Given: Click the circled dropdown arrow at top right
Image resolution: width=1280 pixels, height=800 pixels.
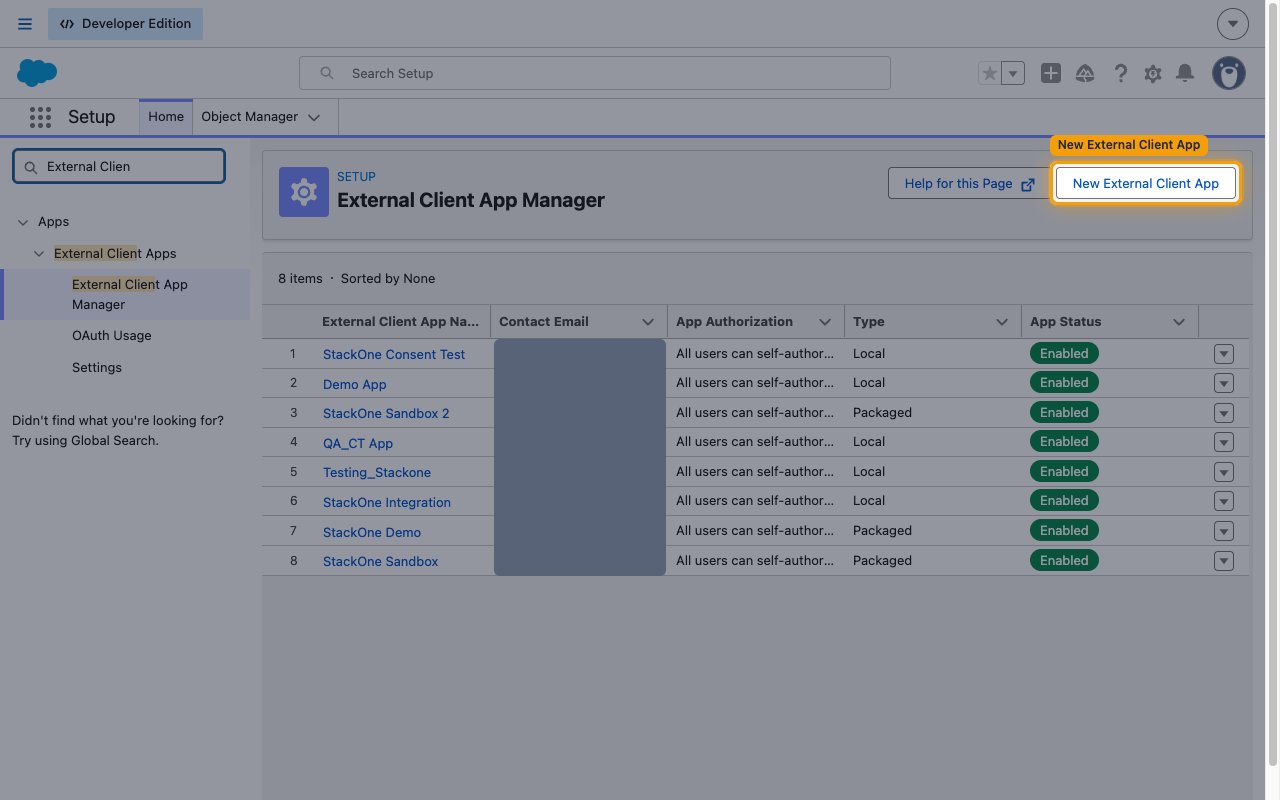Looking at the screenshot, I should (x=1233, y=24).
